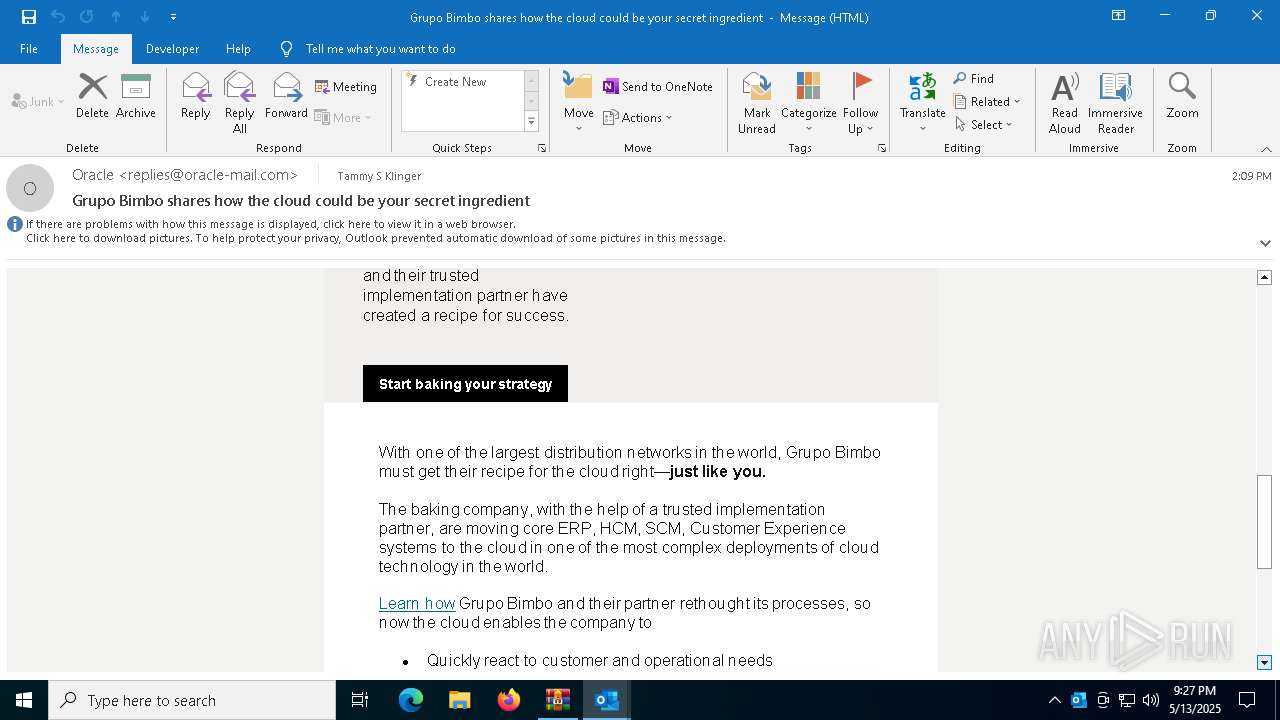Click the Zoom magnifier button

[x=1182, y=97]
